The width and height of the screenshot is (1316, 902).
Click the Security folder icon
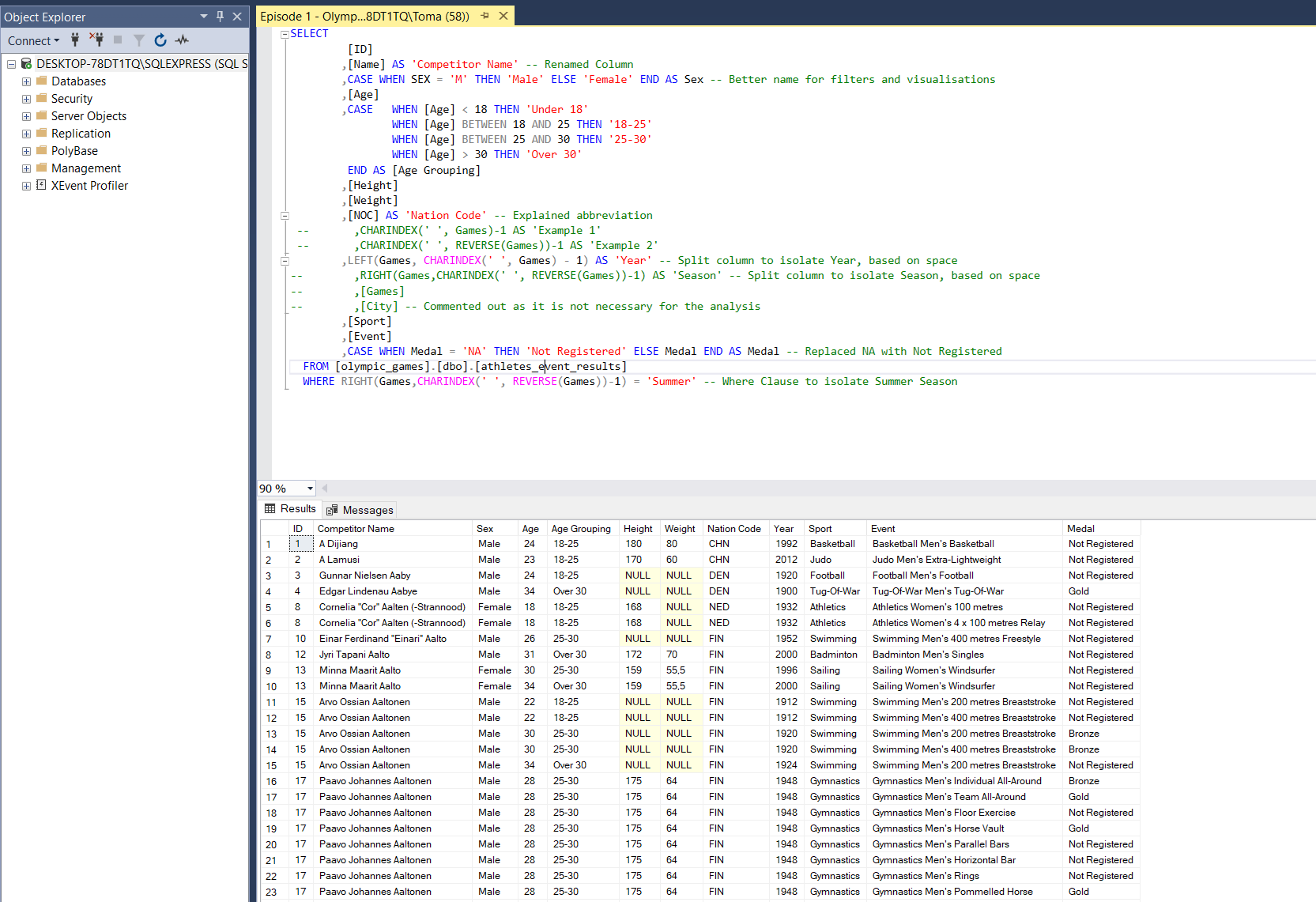pyautogui.click(x=42, y=98)
